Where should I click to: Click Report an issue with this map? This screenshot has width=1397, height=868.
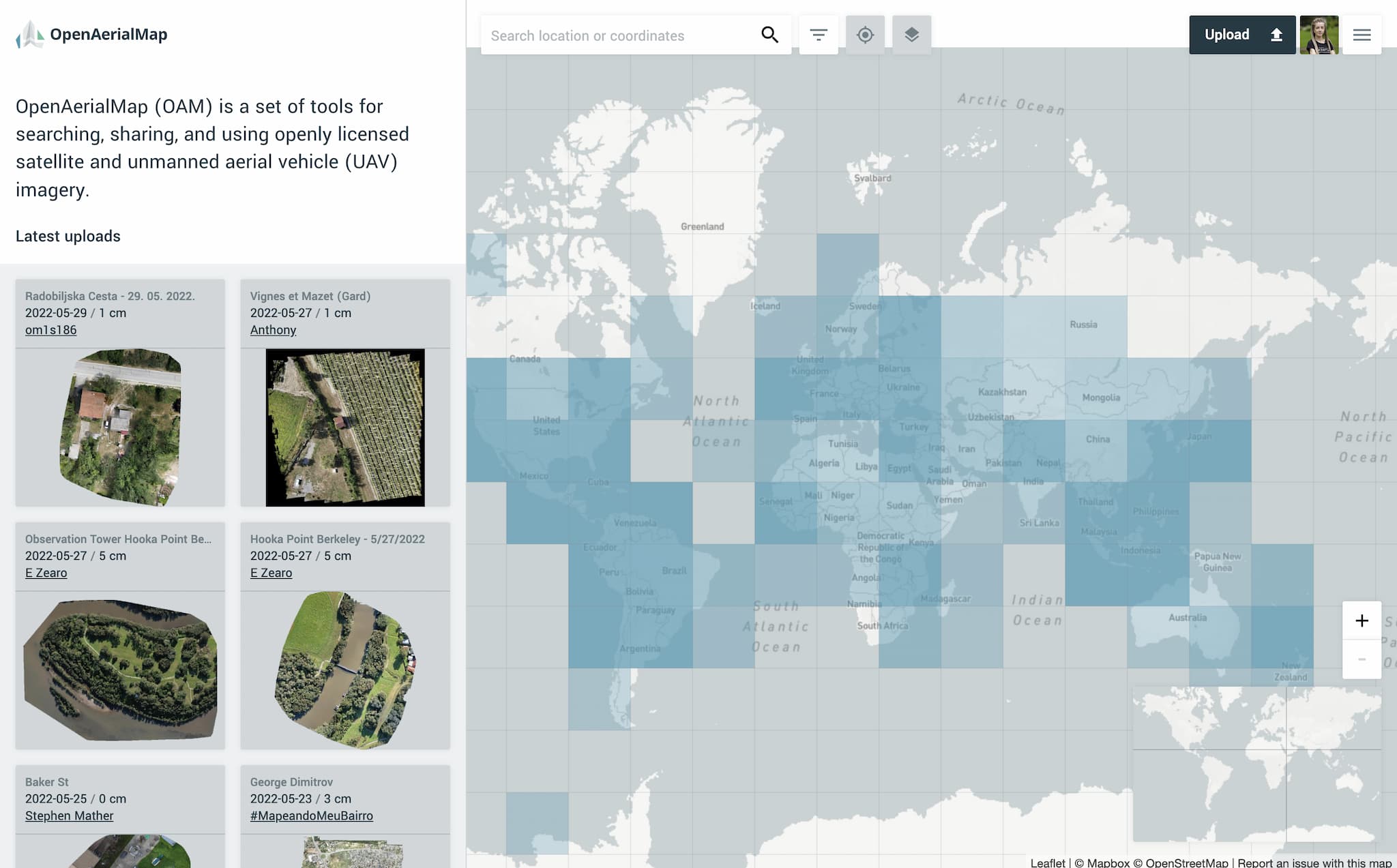(1314, 862)
